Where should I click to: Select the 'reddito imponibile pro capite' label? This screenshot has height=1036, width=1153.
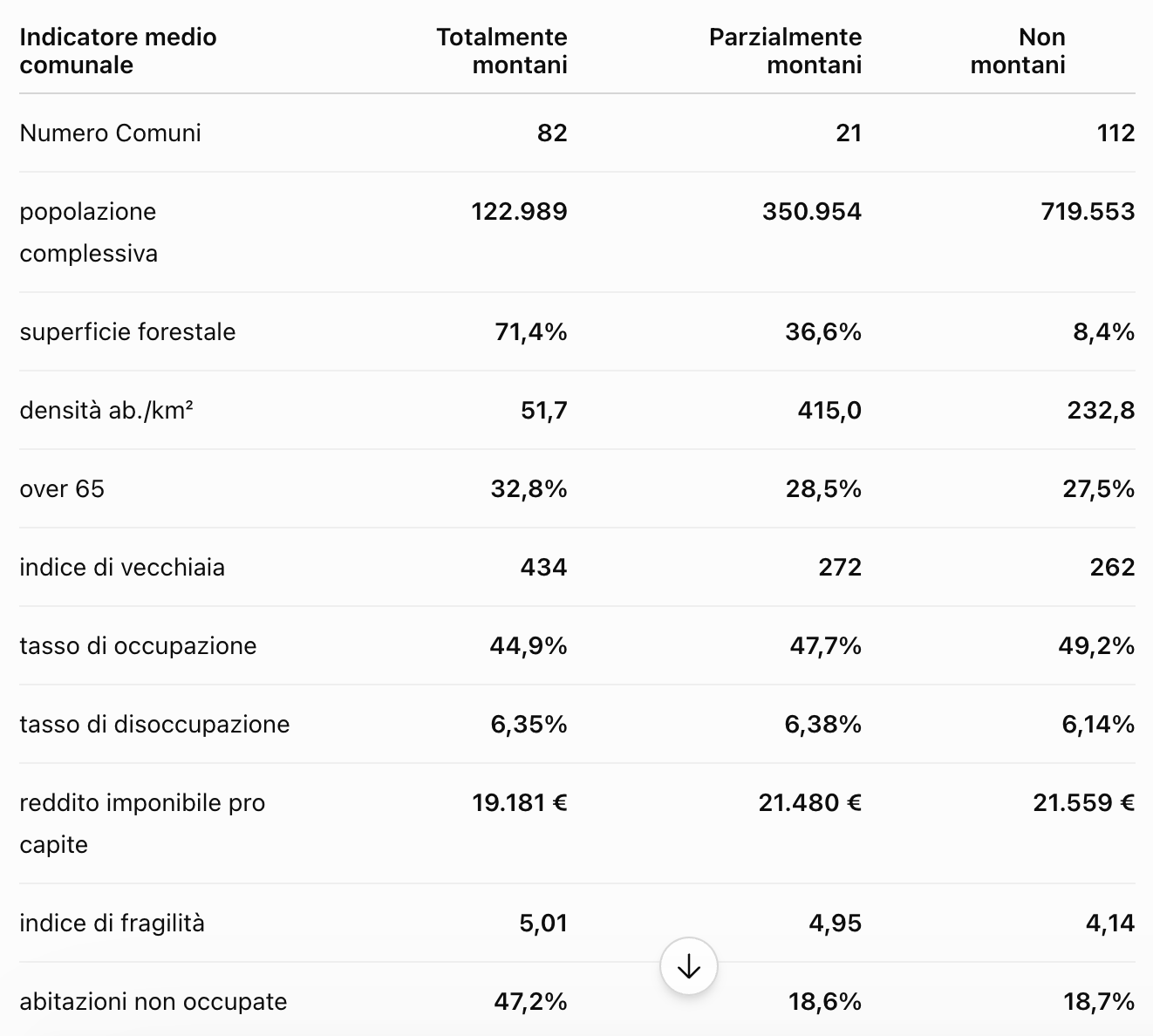click(142, 823)
